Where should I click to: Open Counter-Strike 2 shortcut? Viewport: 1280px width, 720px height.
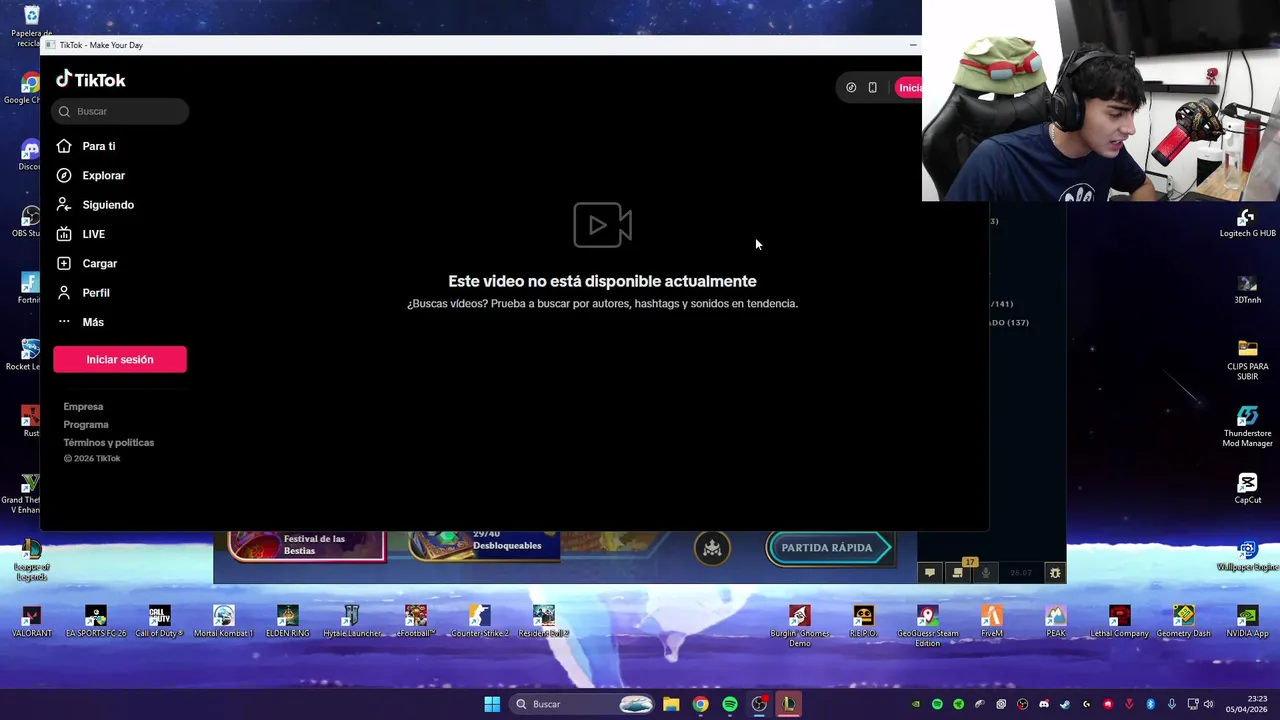pos(480,621)
